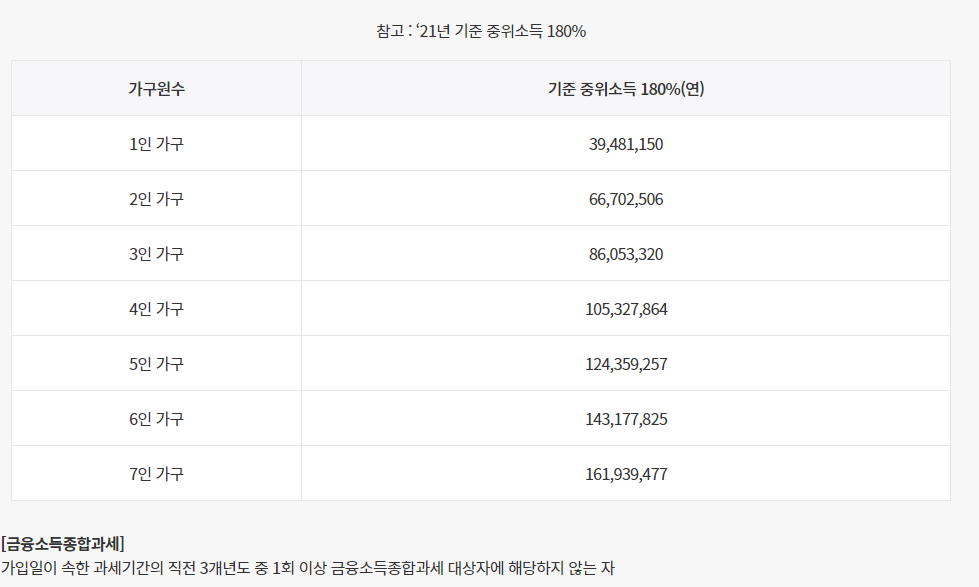Viewport: 979px width, 587px height.
Task: Select the 7인 가구 row label
Action: coord(155,473)
